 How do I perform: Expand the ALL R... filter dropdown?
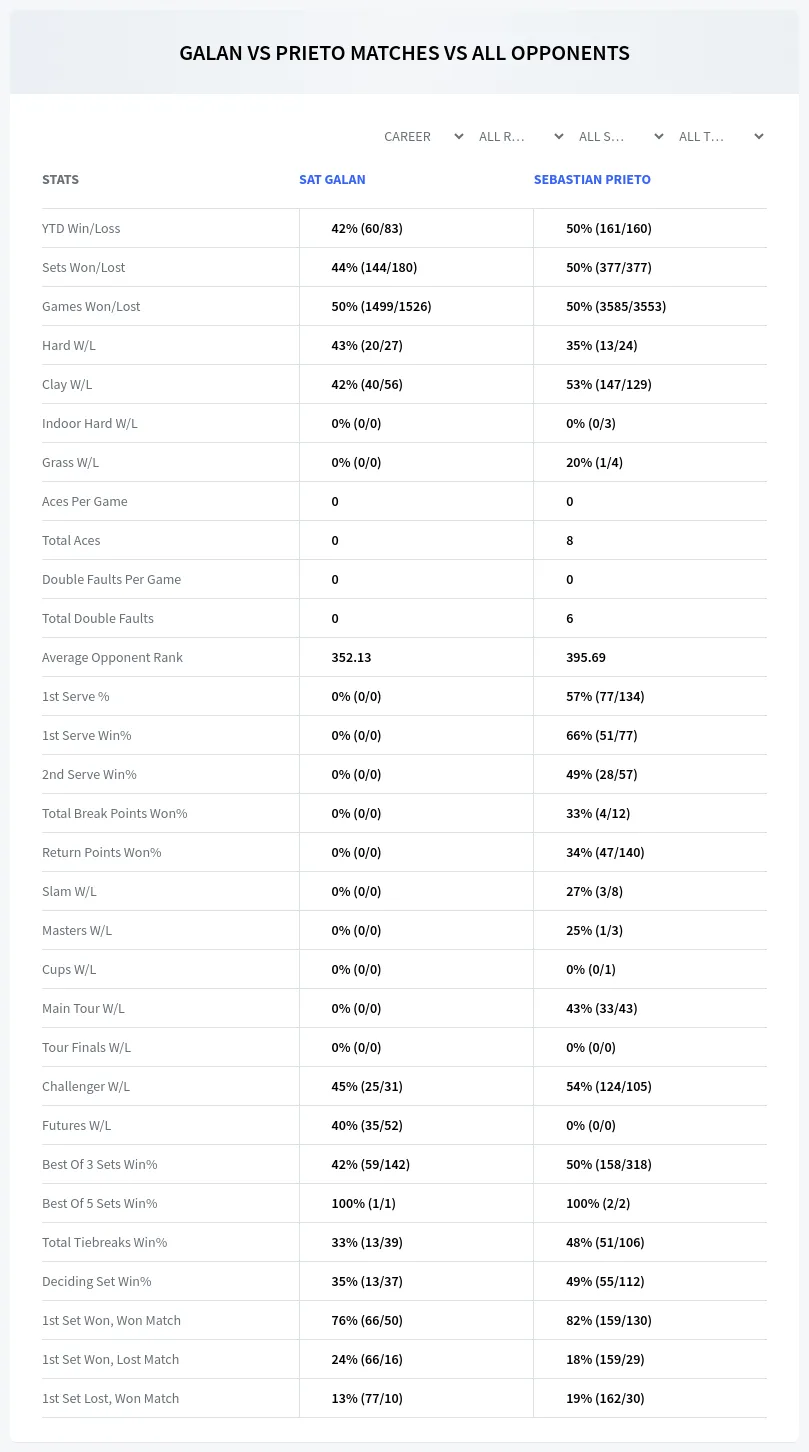(523, 136)
